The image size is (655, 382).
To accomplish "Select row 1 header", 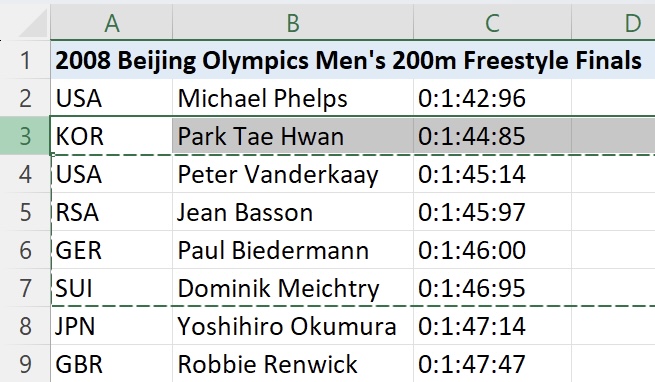I will click(x=25, y=60).
